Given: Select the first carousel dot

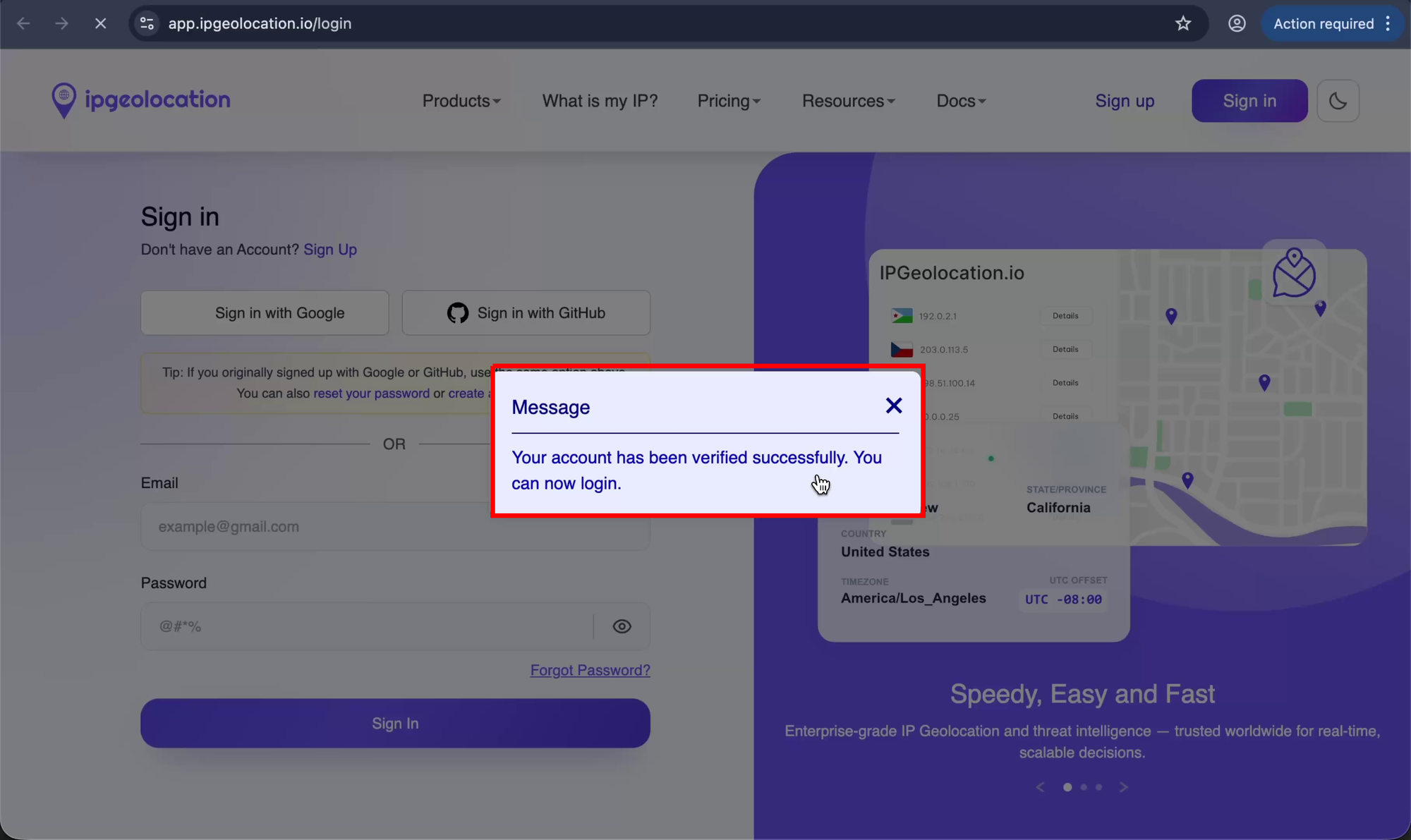Looking at the screenshot, I should pos(1067,787).
